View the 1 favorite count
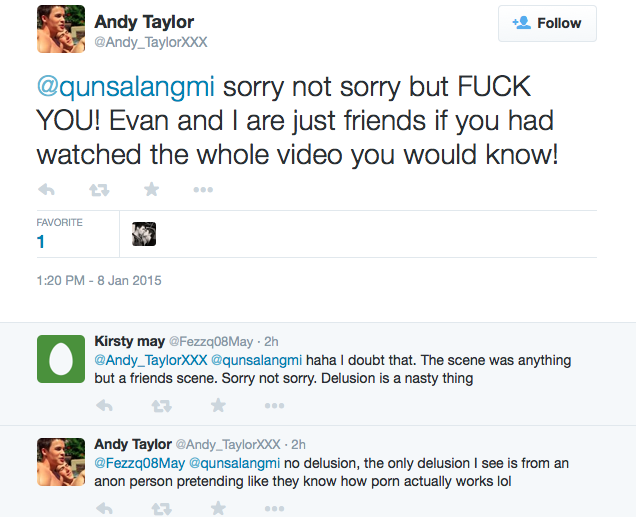The height and width of the screenshot is (517, 636). pyautogui.click(x=40, y=242)
